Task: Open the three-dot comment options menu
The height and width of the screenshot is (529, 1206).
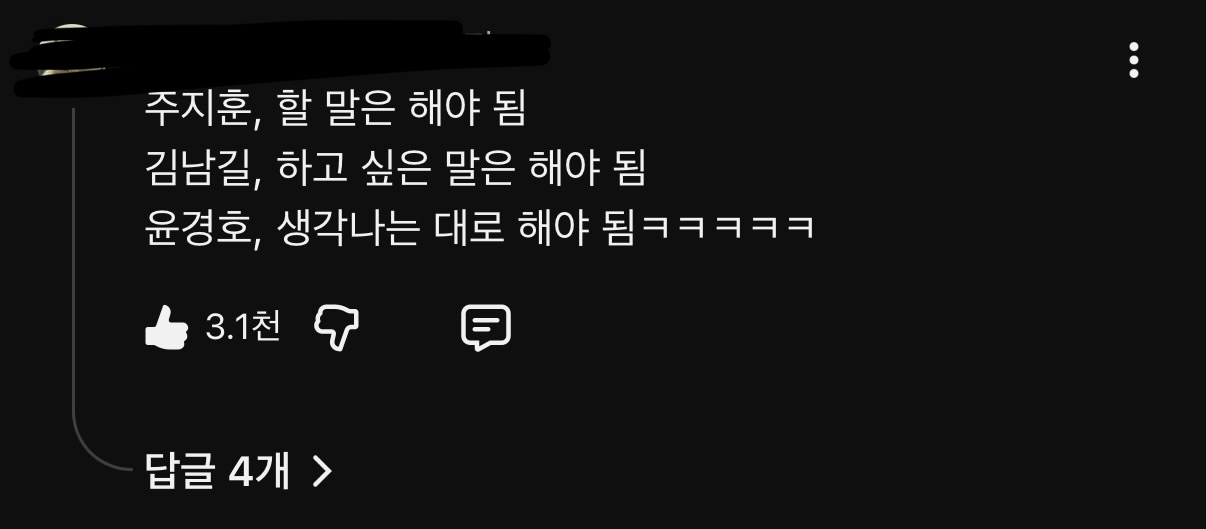Action: click(1133, 60)
